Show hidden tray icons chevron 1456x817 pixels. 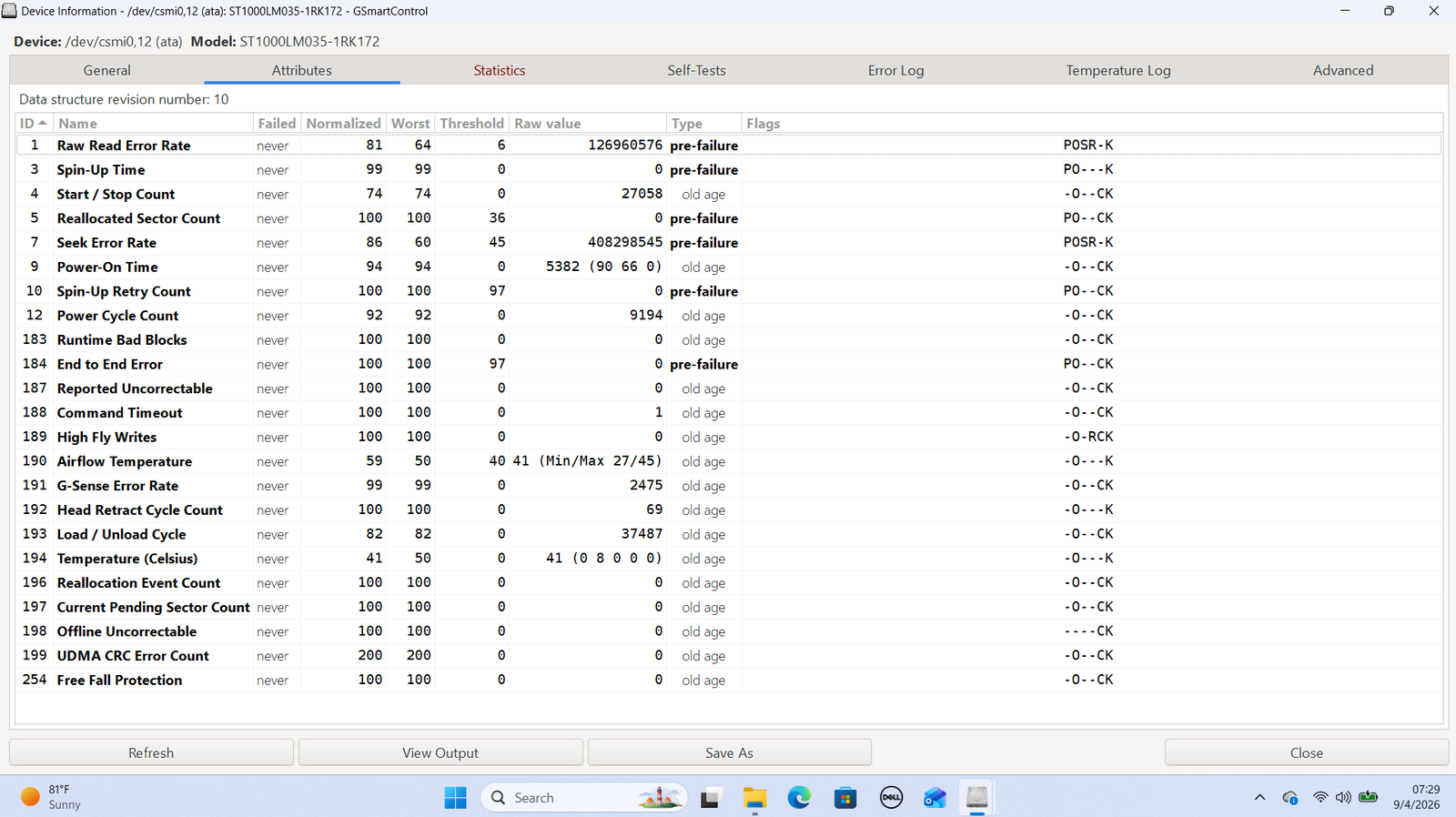click(x=1259, y=798)
